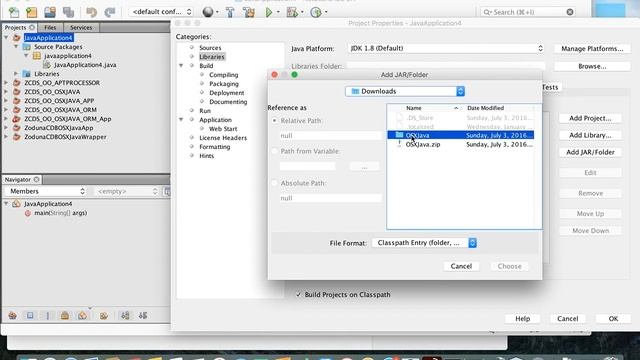Click the Build Project hammer icon
Image resolution: width=640 pixels, height=360 pixels.
click(230, 12)
